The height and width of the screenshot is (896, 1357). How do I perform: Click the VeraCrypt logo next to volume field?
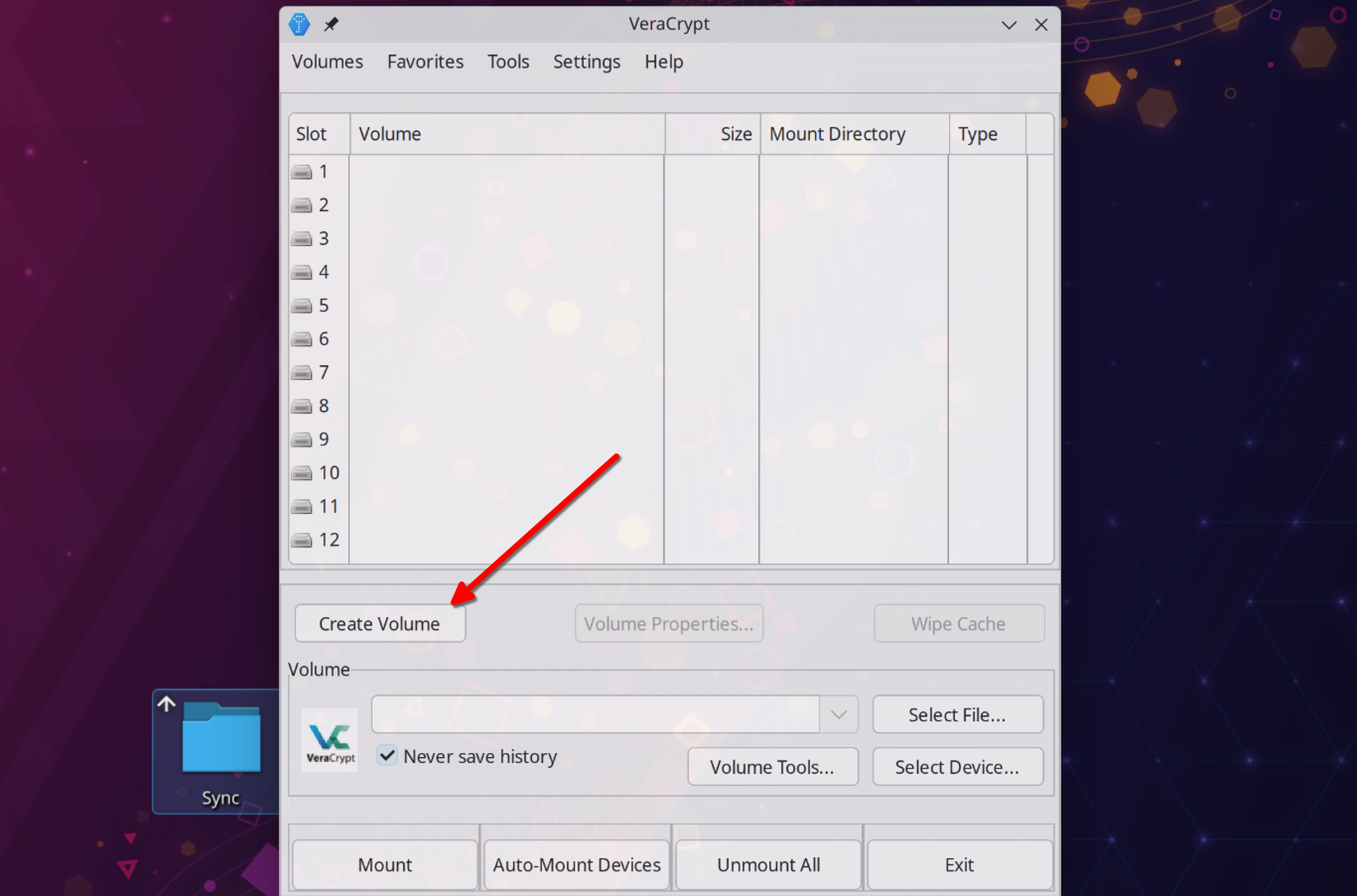[x=329, y=739]
